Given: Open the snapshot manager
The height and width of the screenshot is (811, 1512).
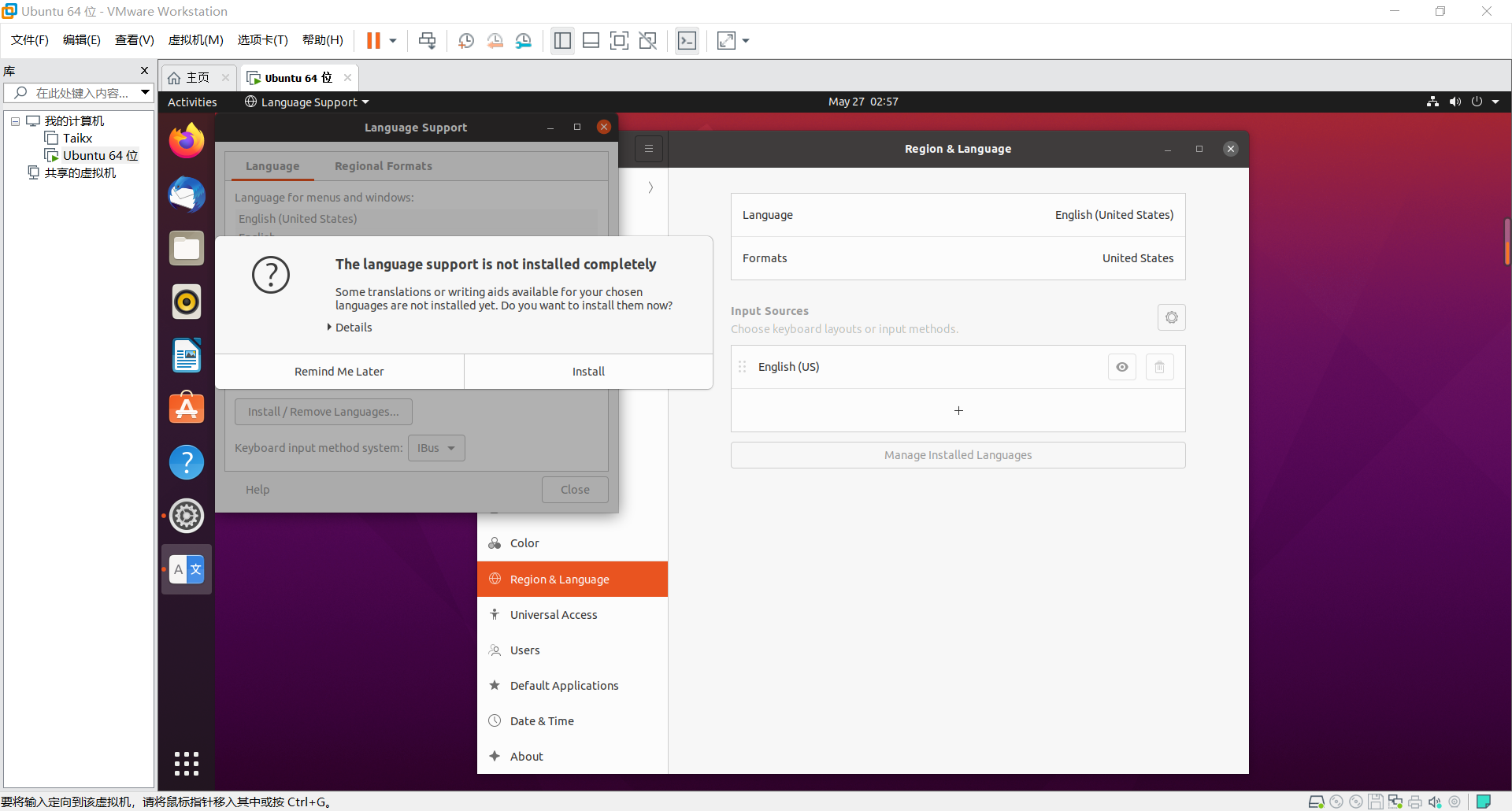Looking at the screenshot, I should point(524,40).
